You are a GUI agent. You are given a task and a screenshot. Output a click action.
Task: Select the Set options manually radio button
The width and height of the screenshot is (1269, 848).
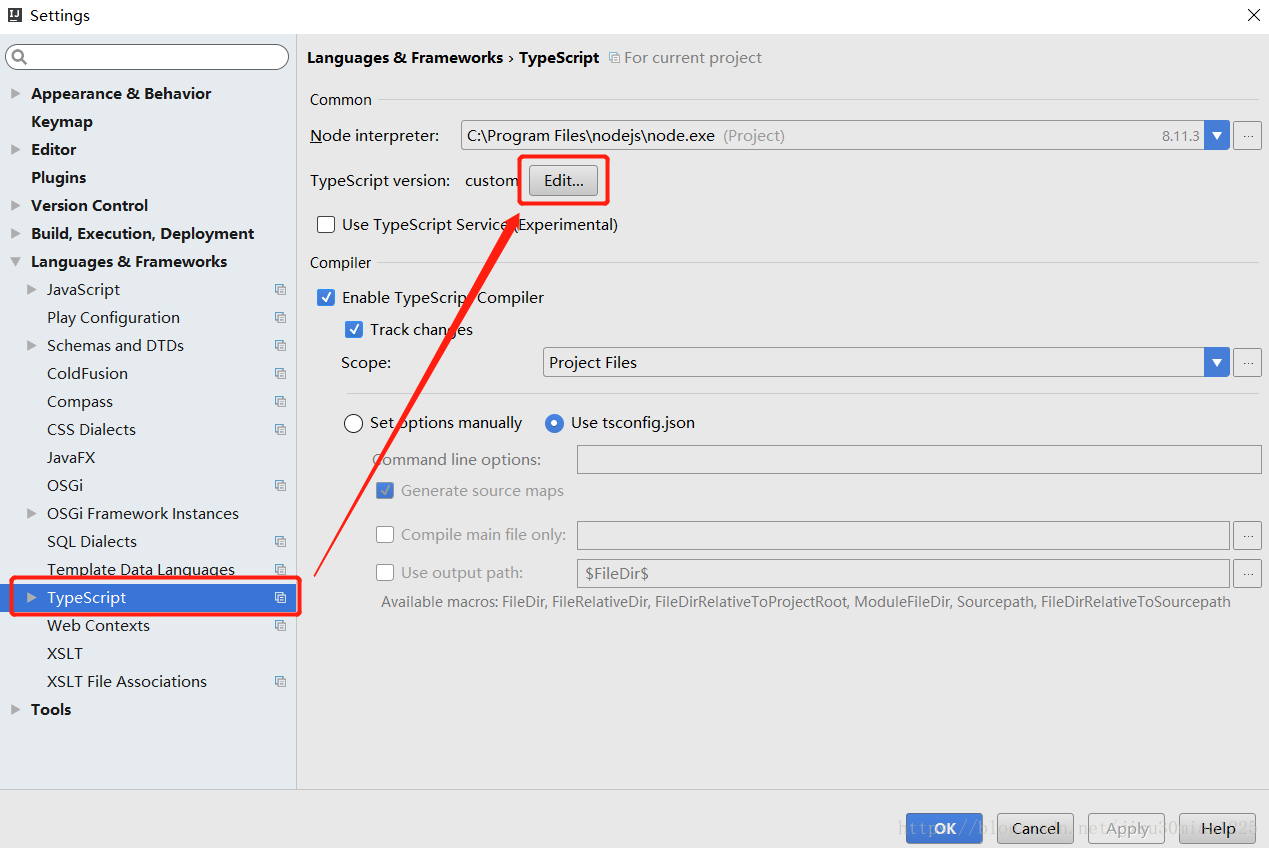353,423
